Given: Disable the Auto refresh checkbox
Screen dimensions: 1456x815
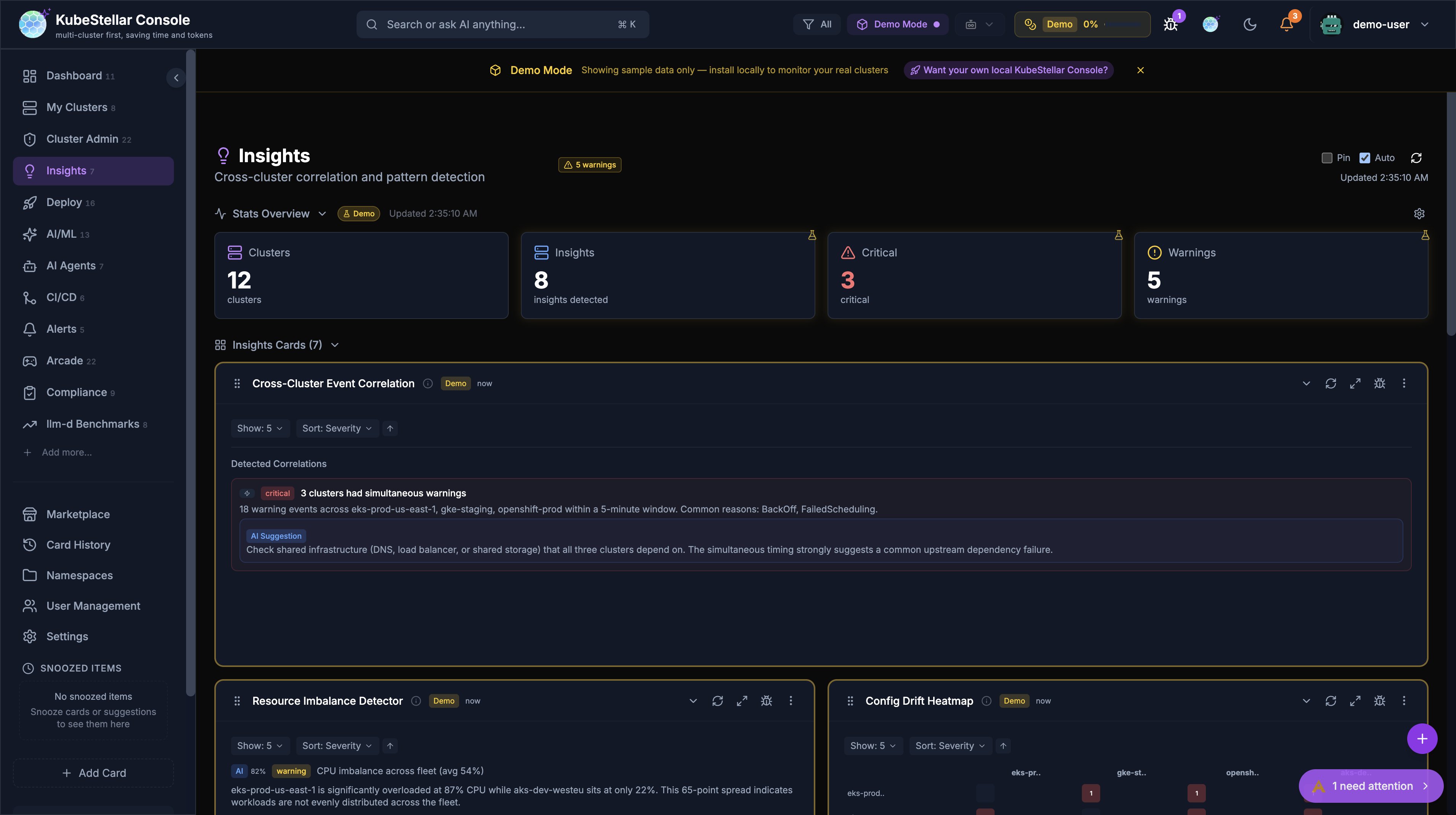Looking at the screenshot, I should tap(1366, 158).
